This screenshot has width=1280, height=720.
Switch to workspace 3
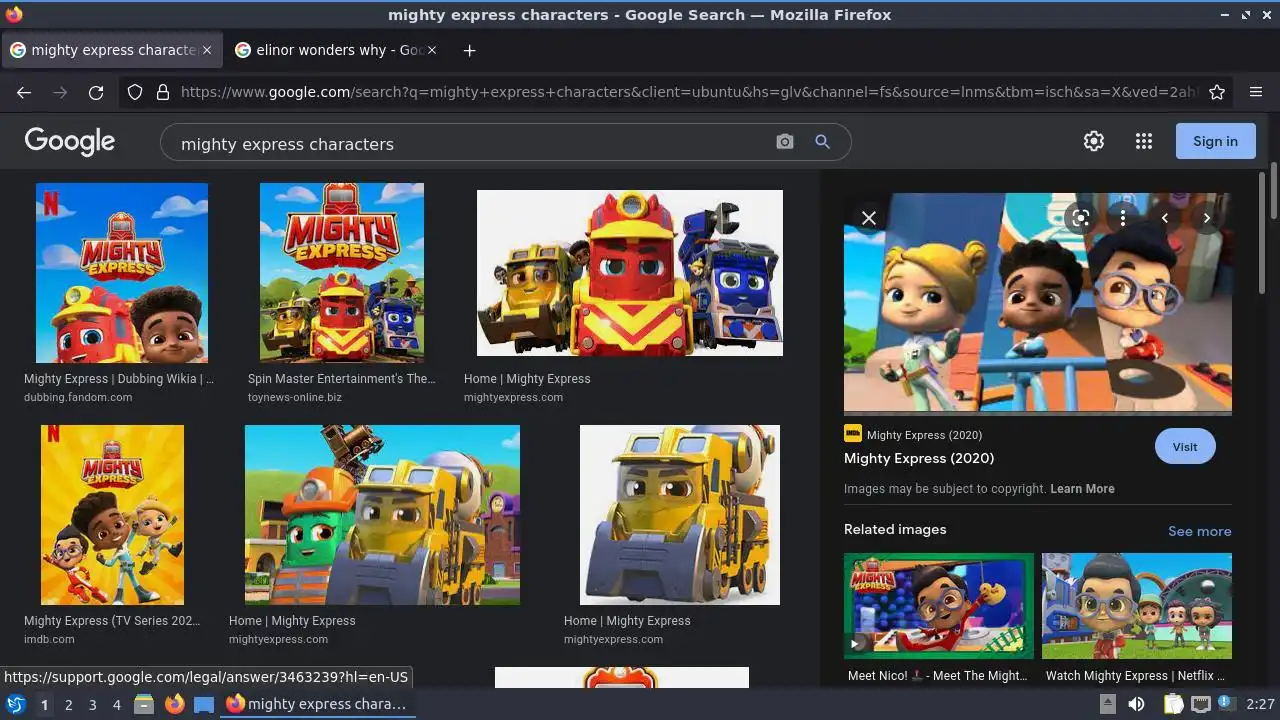92,705
